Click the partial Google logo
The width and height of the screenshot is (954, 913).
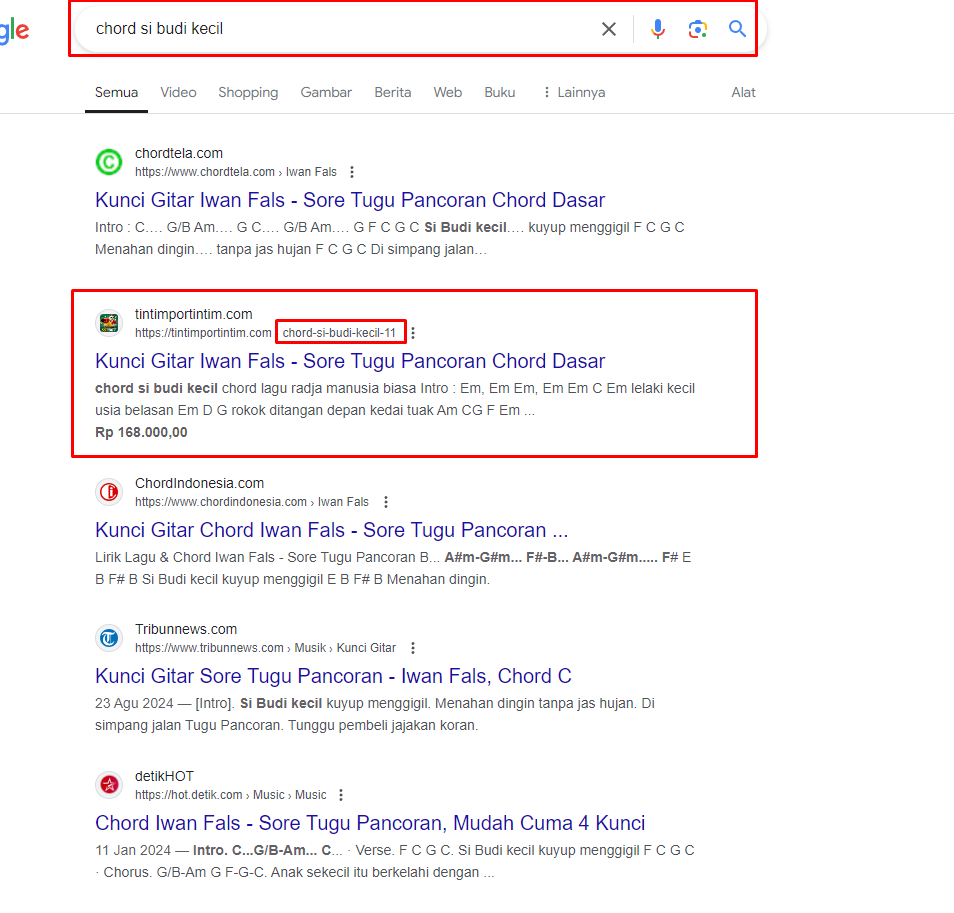click(13, 30)
